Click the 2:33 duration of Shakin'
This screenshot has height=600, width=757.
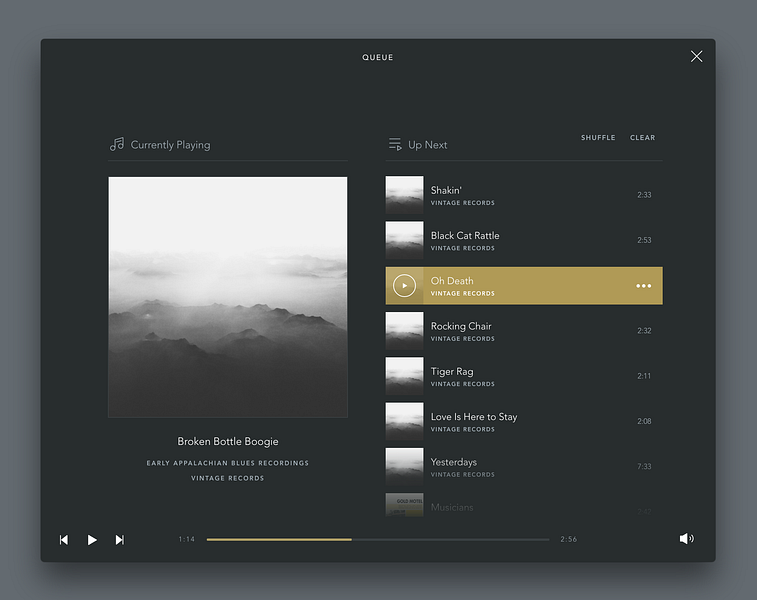[x=644, y=195]
